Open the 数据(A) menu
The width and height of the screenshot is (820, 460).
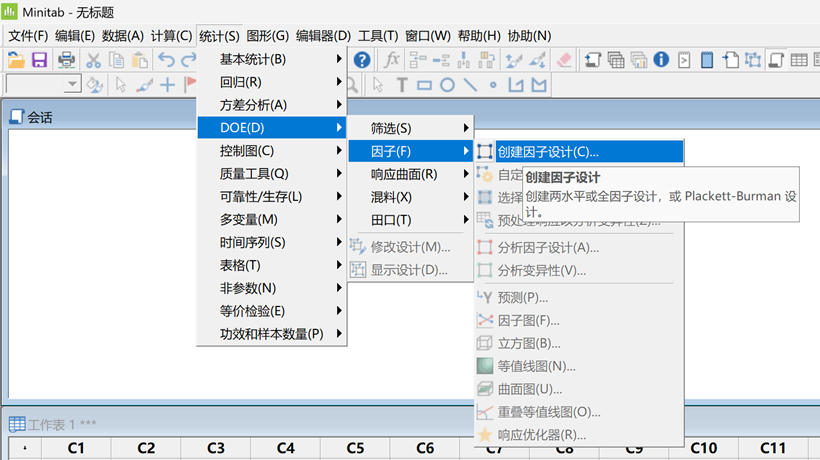122,36
